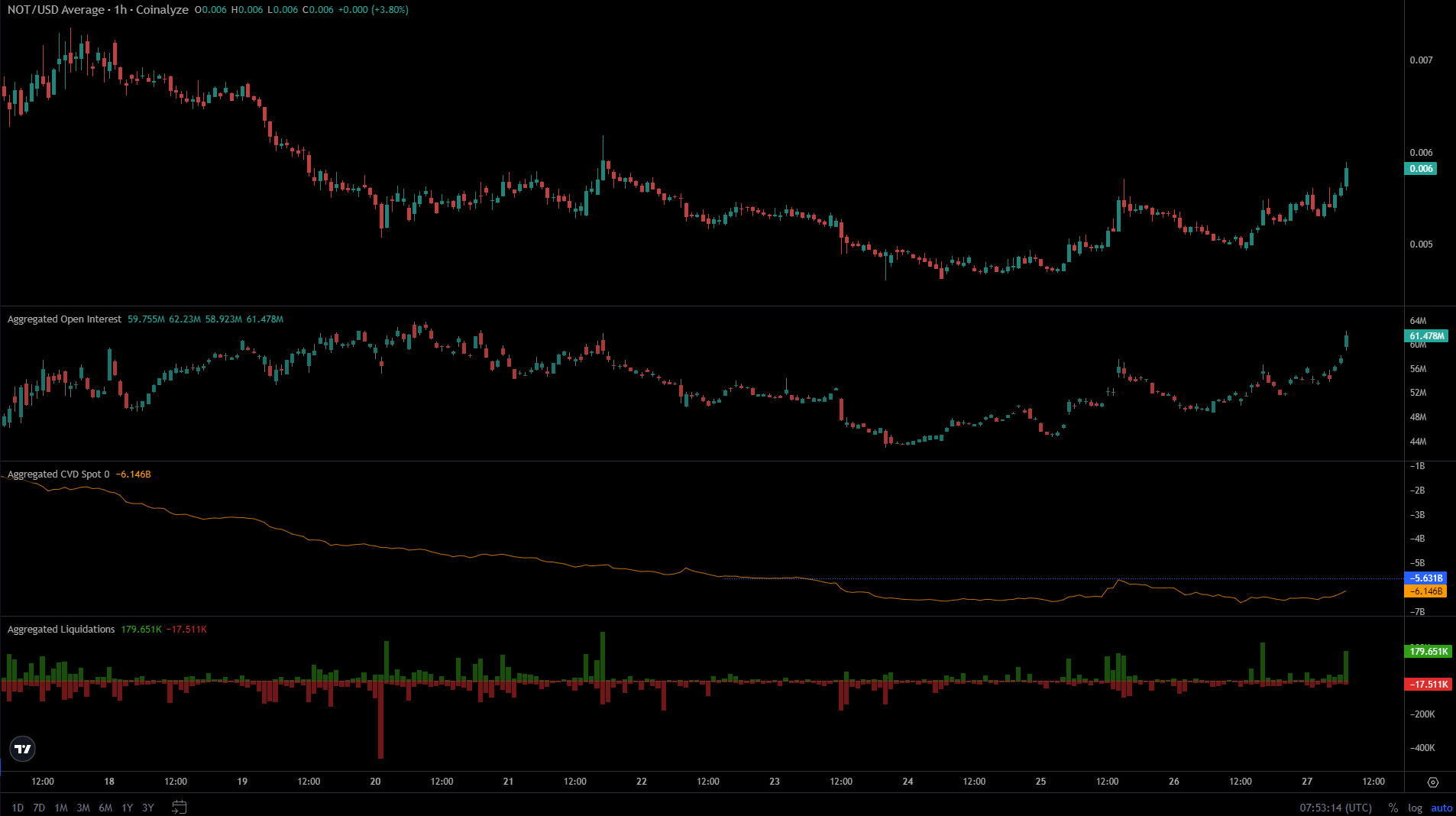Click the -5.631B CVD price tag
The height and width of the screenshot is (816, 1456).
1425,578
